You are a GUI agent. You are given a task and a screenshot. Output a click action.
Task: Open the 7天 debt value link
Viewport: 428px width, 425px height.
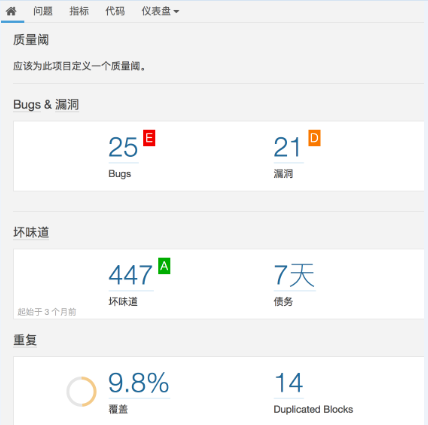coord(294,275)
